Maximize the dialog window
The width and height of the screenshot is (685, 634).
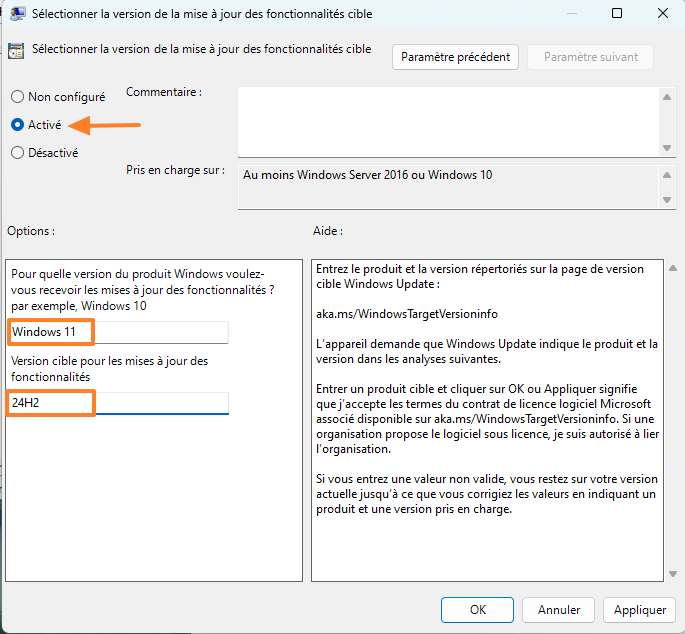click(617, 13)
